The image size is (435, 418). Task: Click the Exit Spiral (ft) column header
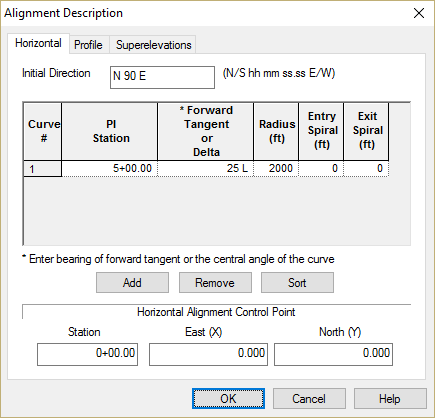coord(366,131)
